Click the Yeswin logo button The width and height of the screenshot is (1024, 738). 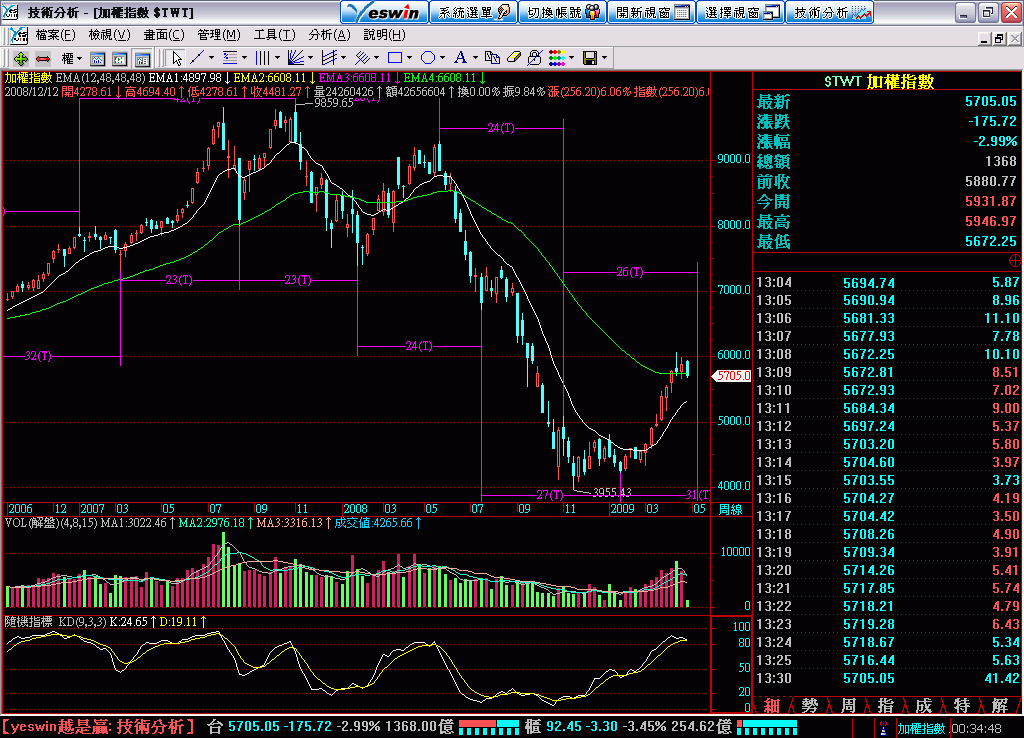coord(385,12)
